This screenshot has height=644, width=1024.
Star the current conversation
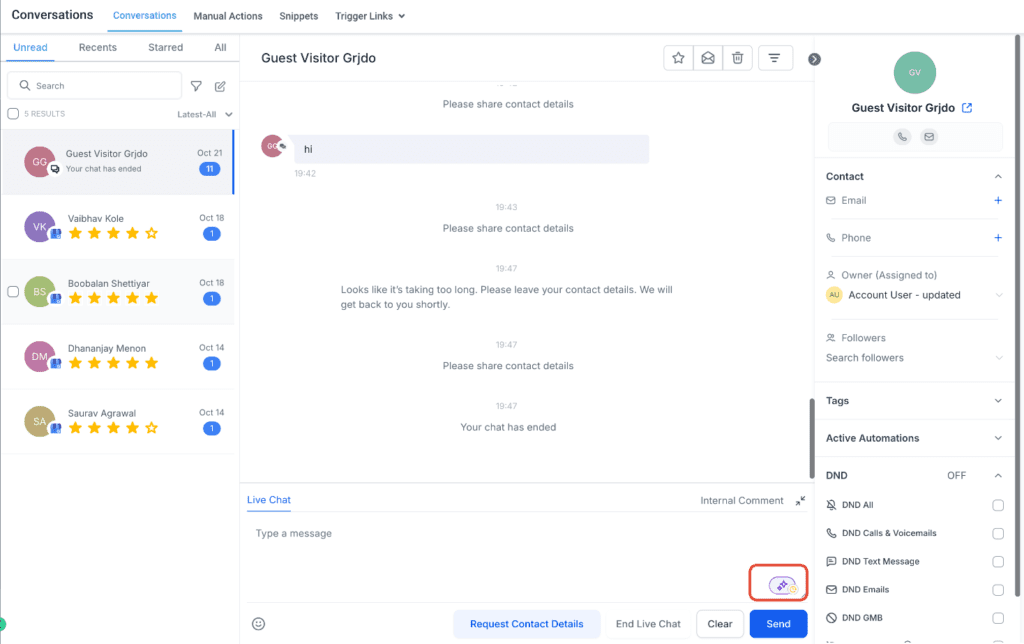[678, 57]
